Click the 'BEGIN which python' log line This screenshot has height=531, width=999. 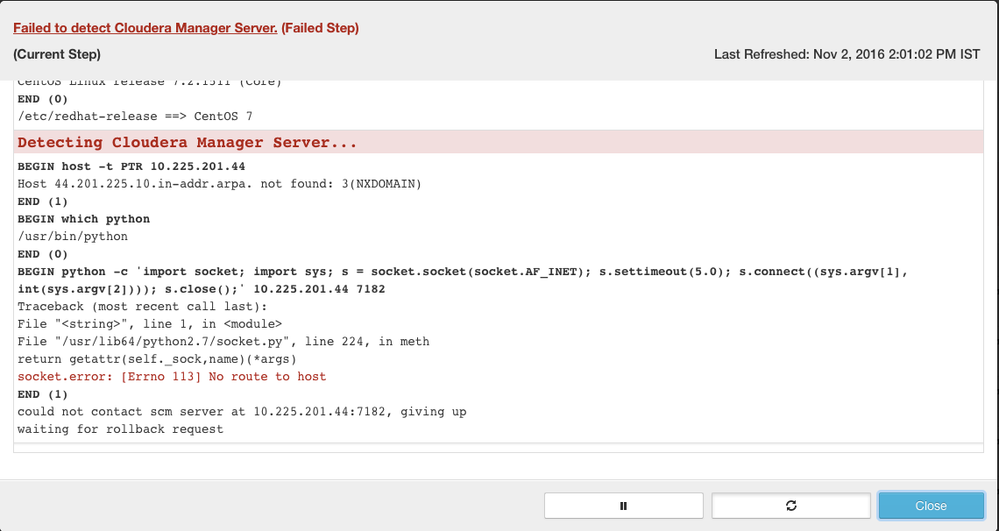(x=84, y=219)
